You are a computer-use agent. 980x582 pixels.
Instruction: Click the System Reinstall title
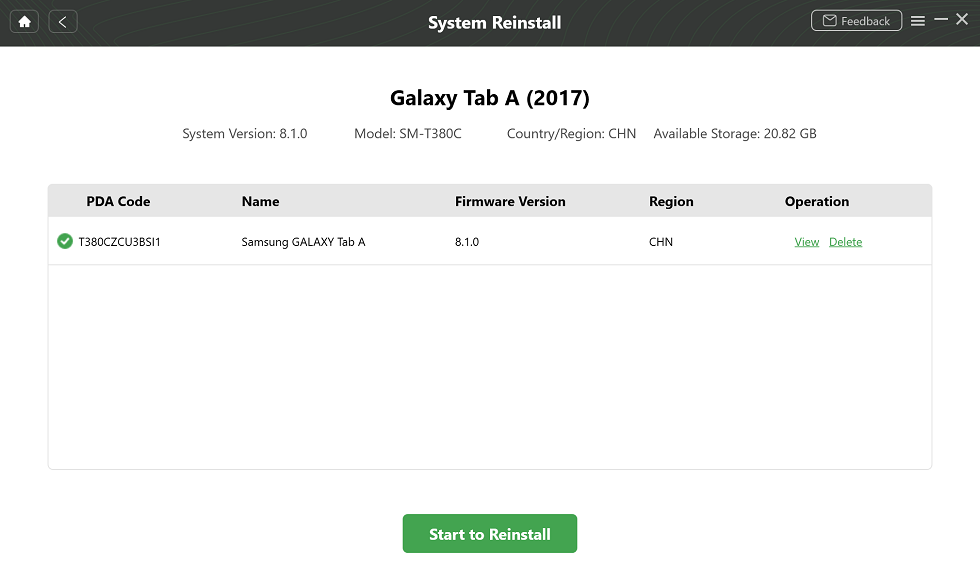[493, 21]
